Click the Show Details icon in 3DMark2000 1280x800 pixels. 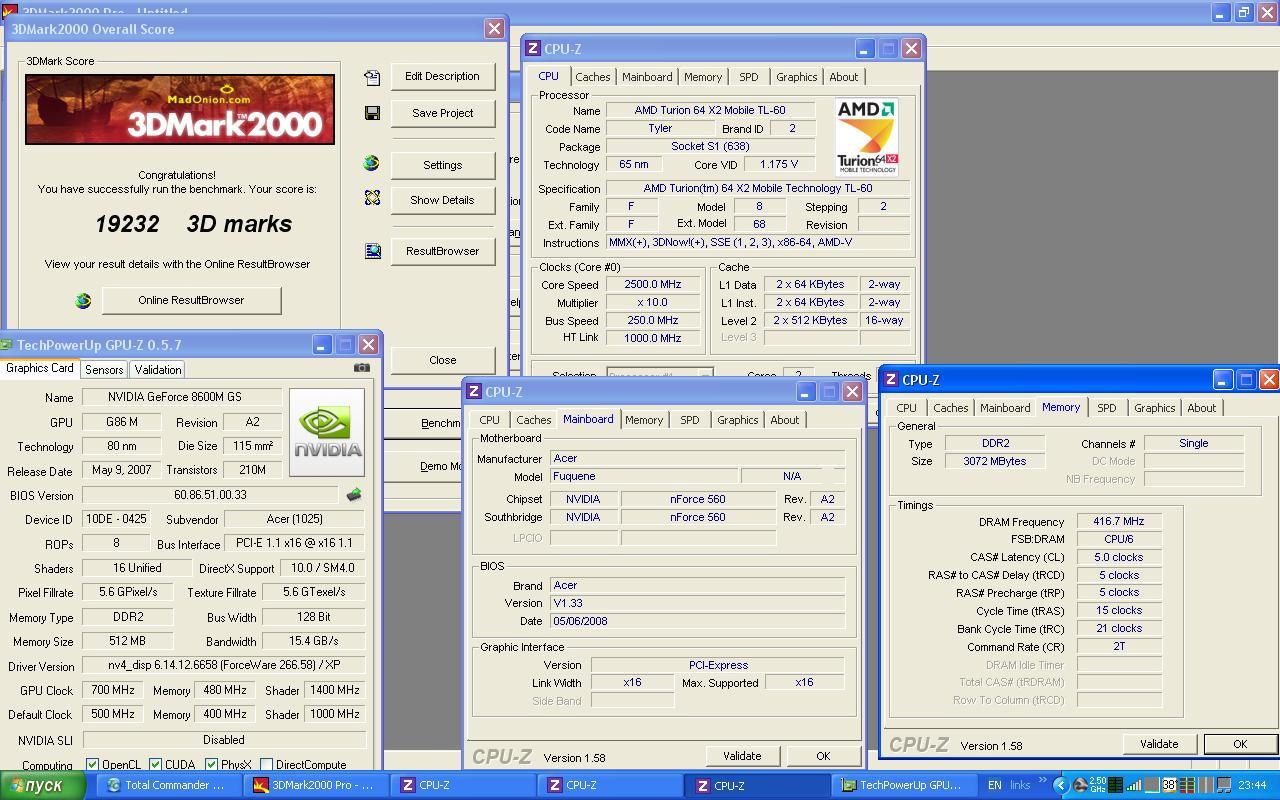point(372,199)
